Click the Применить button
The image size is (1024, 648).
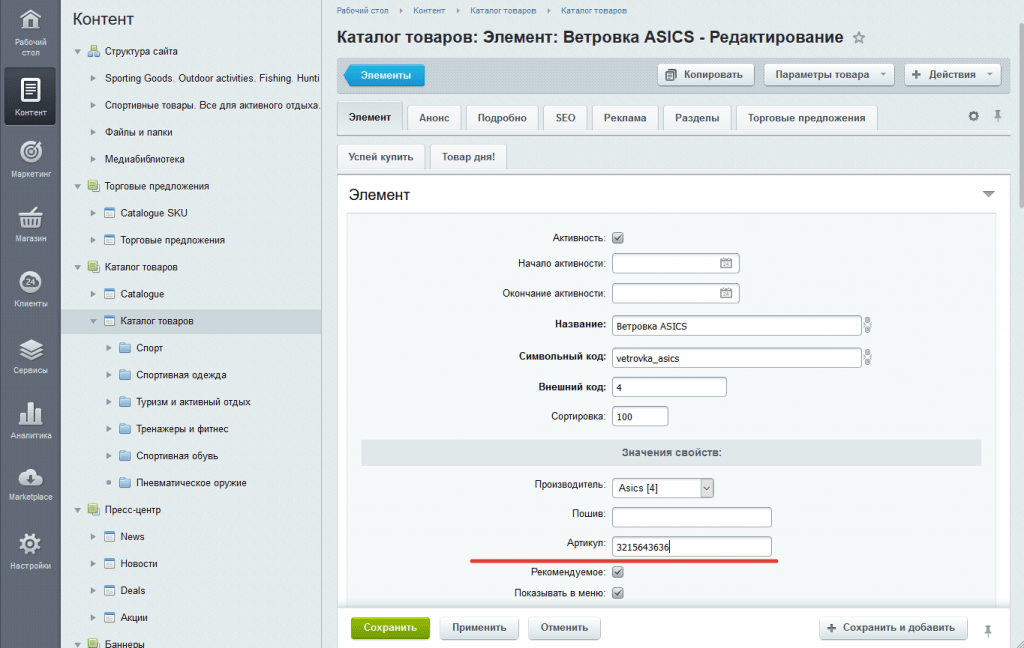coord(479,628)
